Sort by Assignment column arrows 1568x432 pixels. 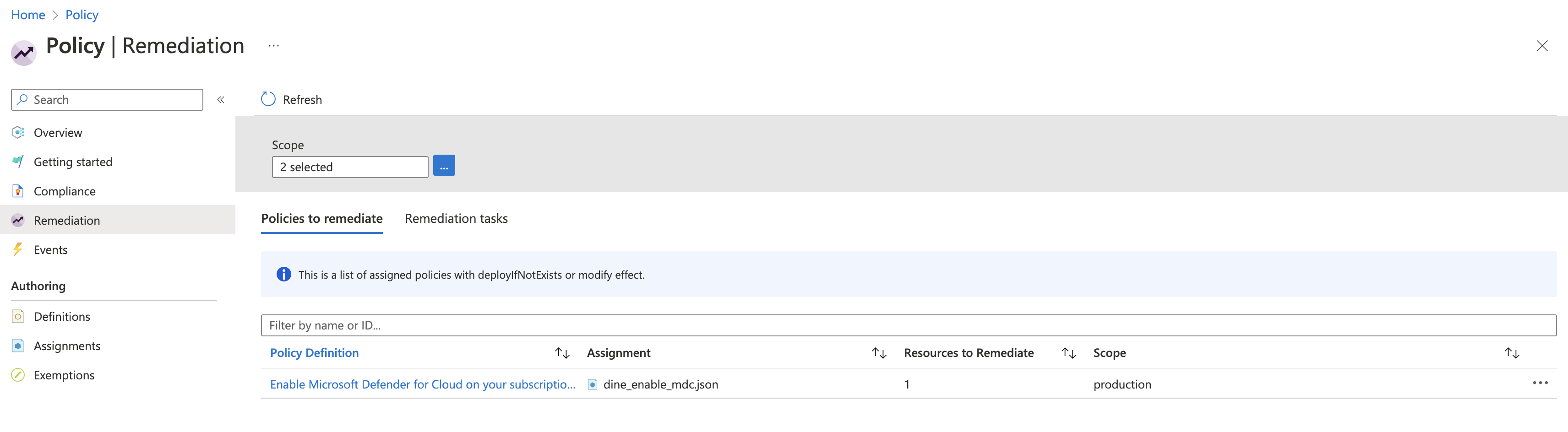click(878, 353)
